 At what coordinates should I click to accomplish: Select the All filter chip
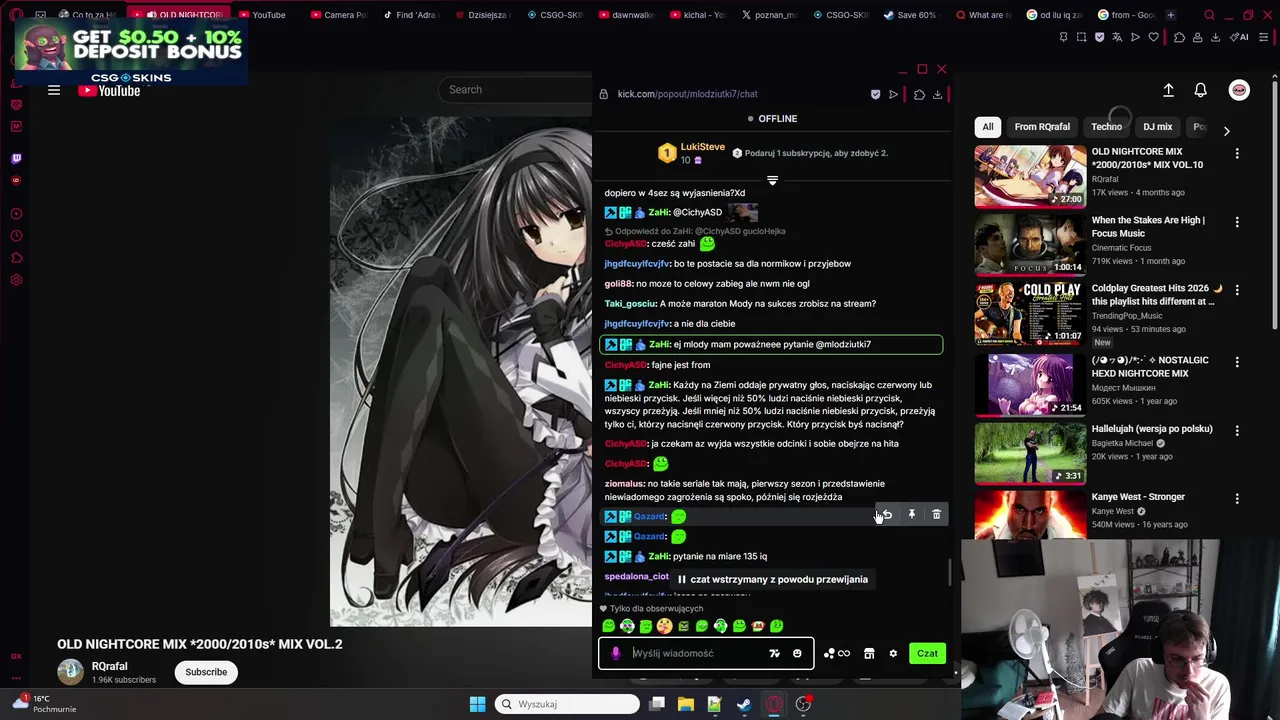coord(988,127)
